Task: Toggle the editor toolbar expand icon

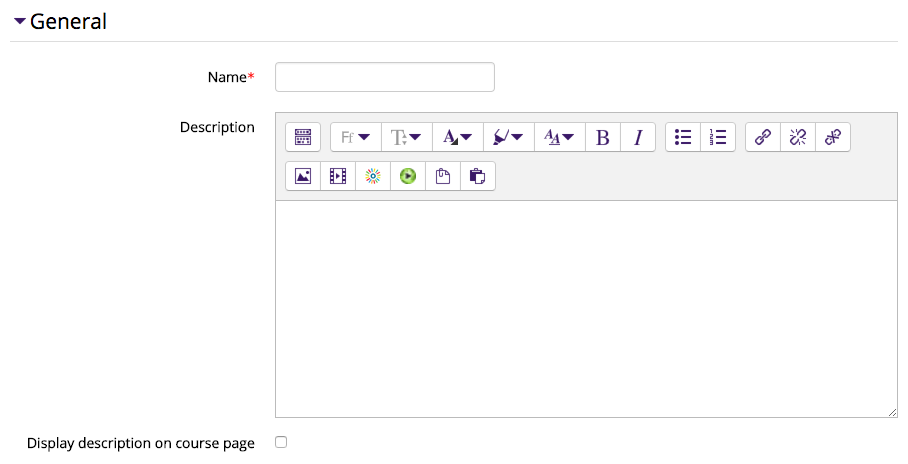Action: point(303,137)
